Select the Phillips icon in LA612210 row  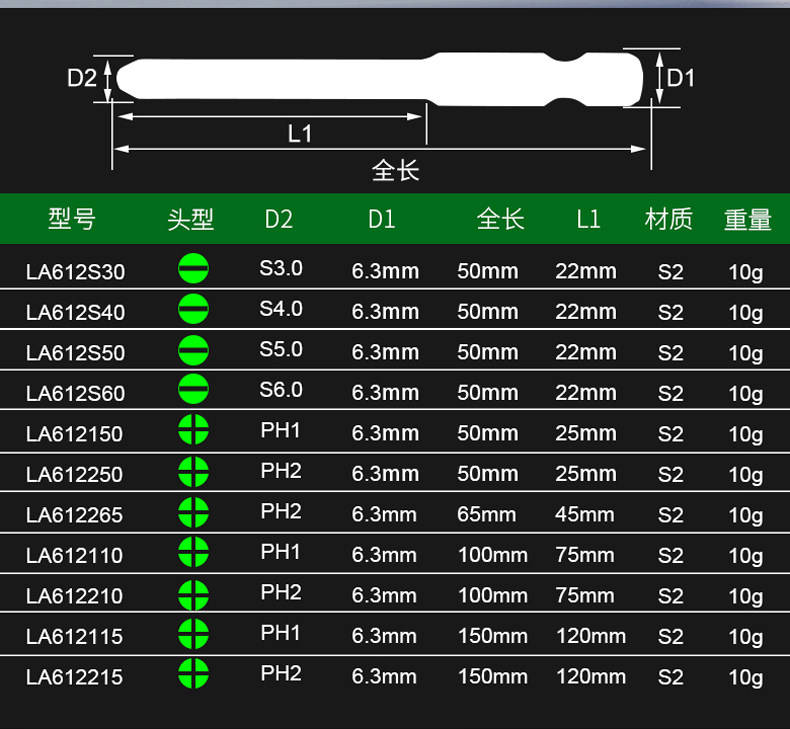pyautogui.click(x=193, y=594)
